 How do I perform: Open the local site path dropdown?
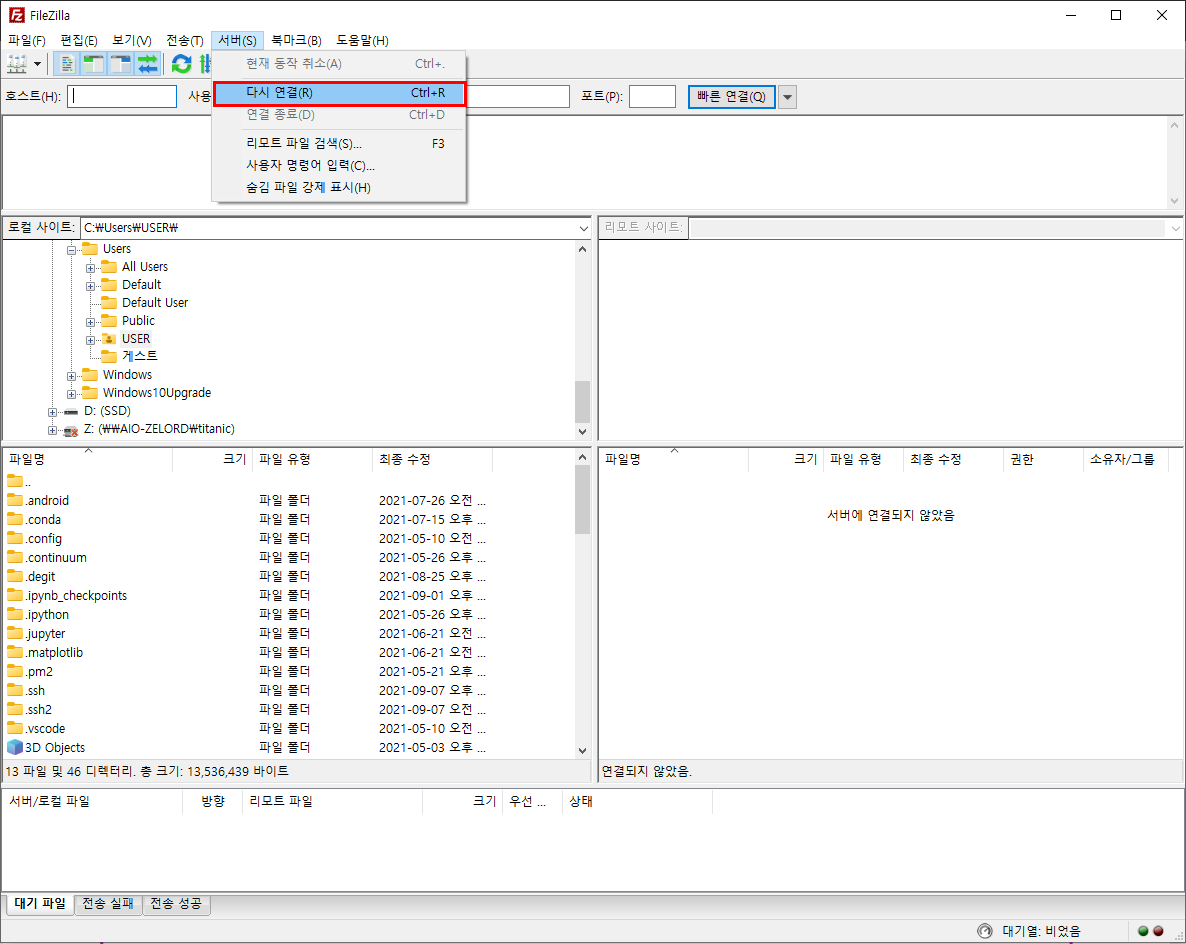[583, 228]
